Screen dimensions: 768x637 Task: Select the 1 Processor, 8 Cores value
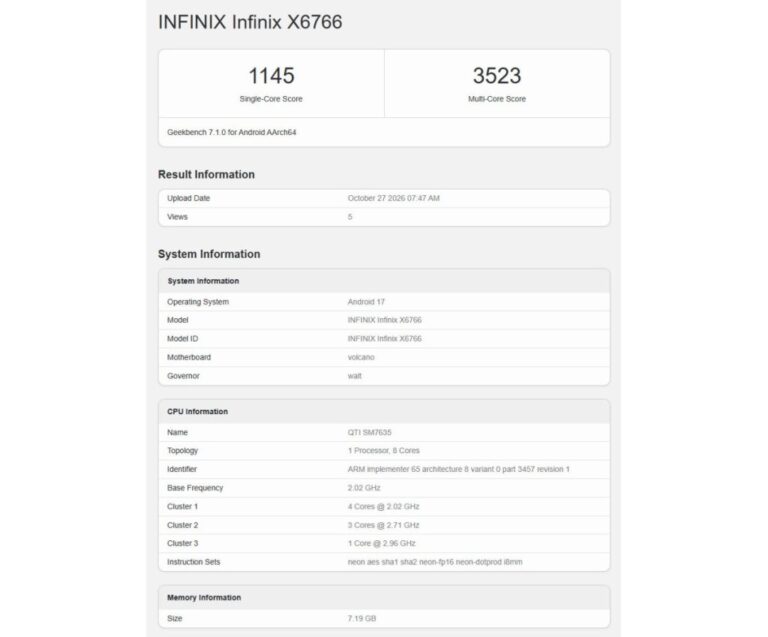point(384,451)
